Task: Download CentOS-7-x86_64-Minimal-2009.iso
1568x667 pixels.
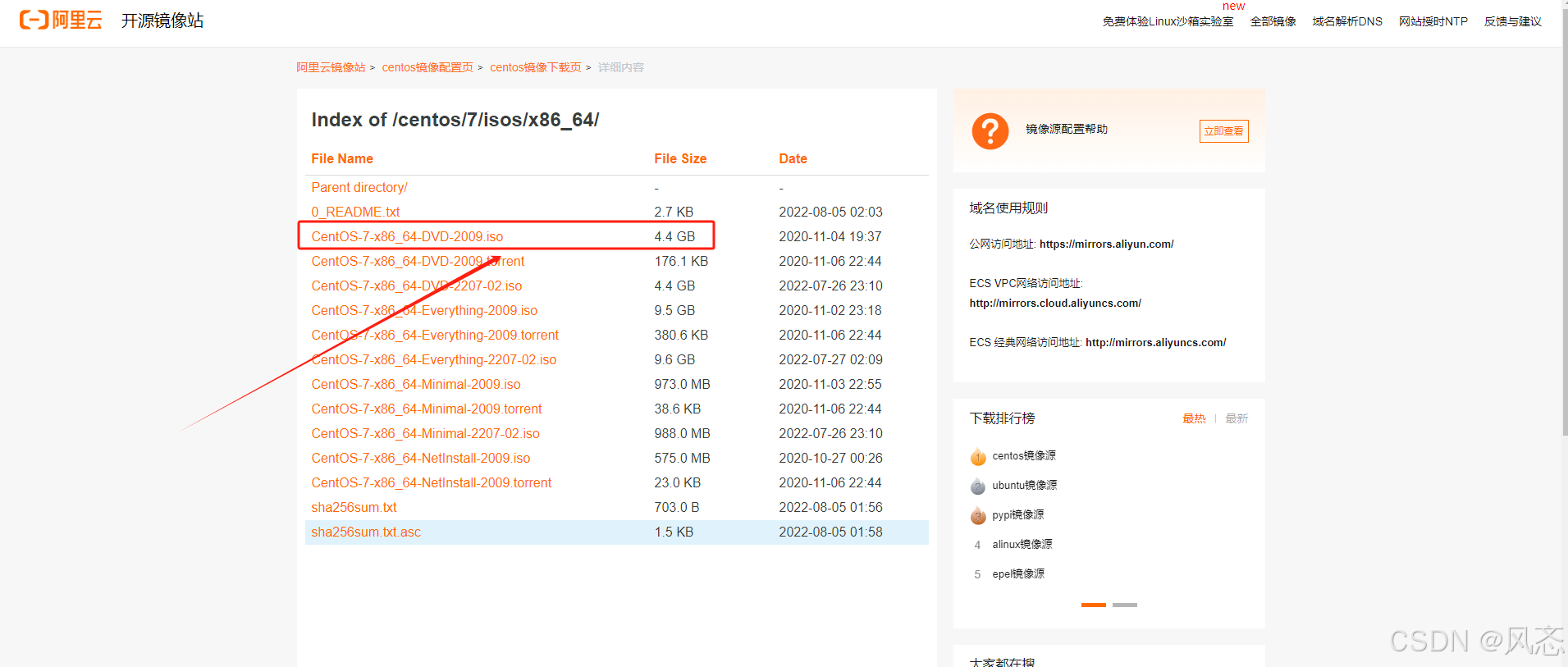Action: click(x=416, y=384)
